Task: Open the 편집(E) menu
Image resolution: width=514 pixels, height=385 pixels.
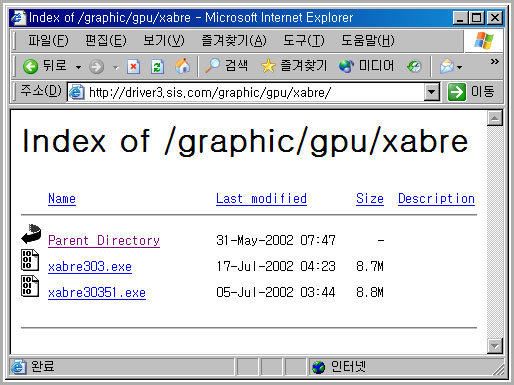Action: (x=106, y=41)
